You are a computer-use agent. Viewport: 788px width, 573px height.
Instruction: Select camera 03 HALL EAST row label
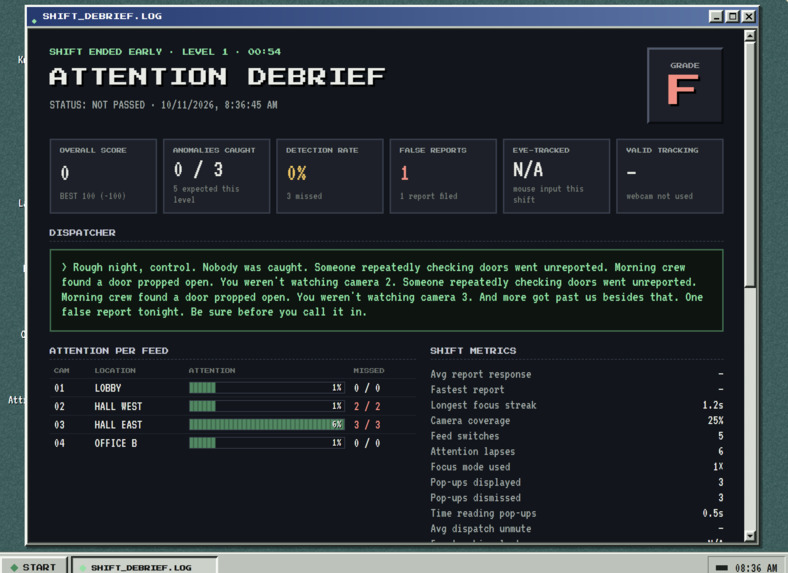pyautogui.click(x=118, y=425)
